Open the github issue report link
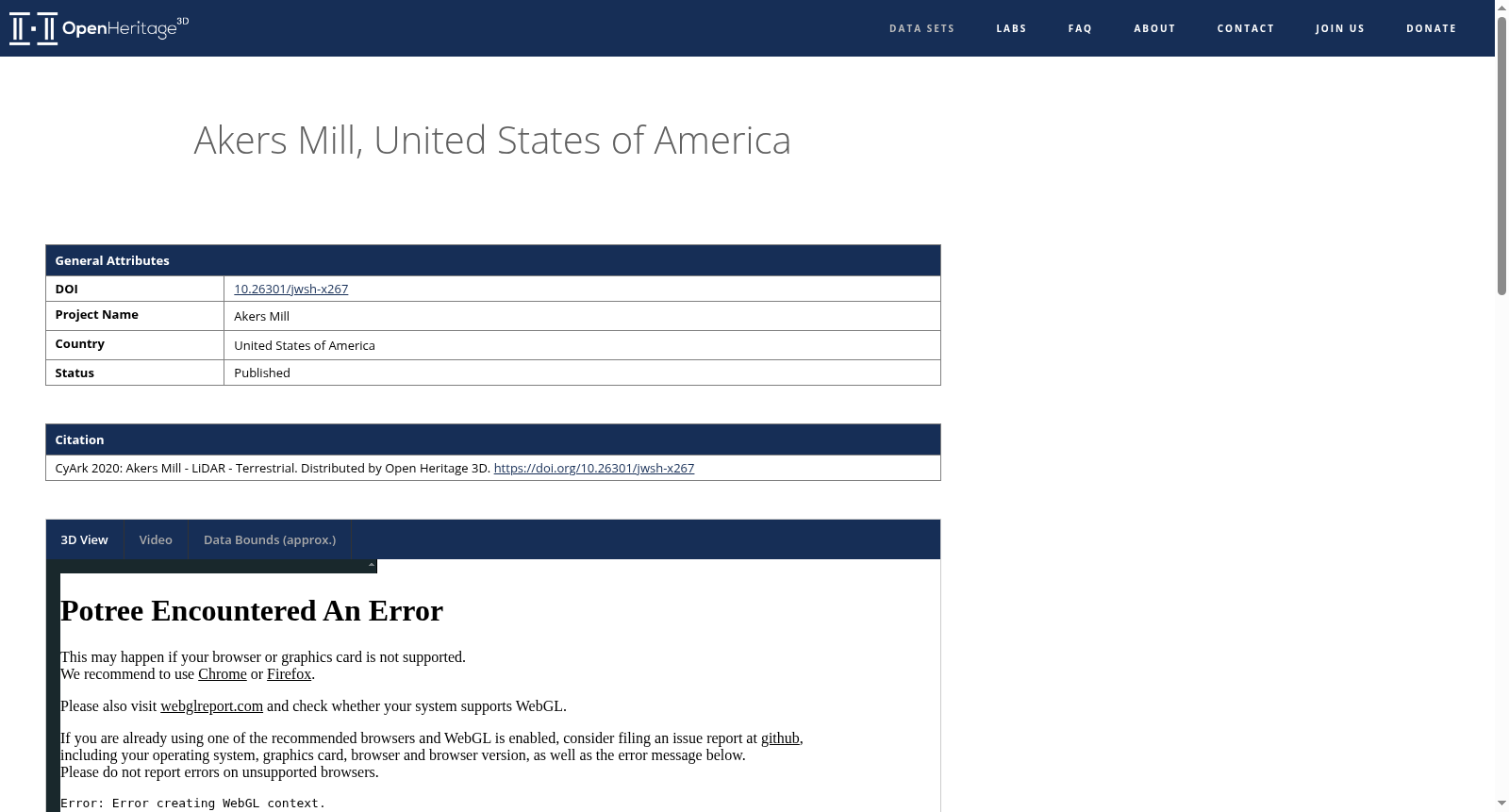1509x812 pixels. 780,738
